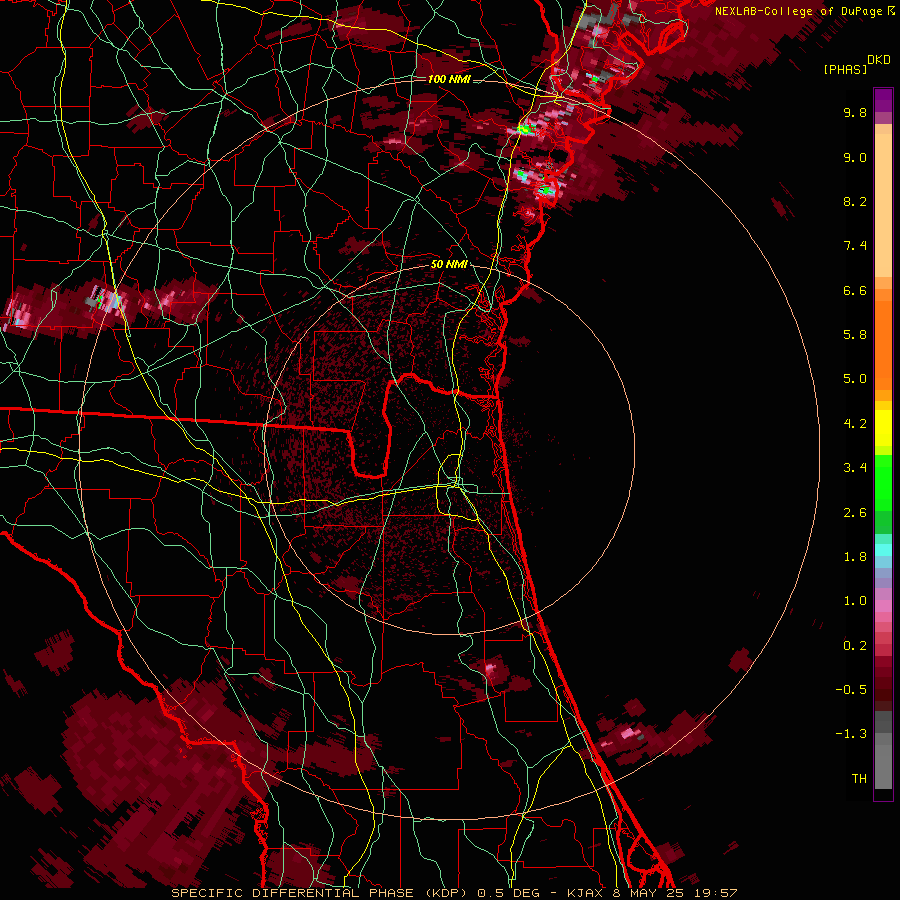Click the KJAX 8 MAY 25 19:57 timestamp
The image size is (900, 900).
coord(652,893)
